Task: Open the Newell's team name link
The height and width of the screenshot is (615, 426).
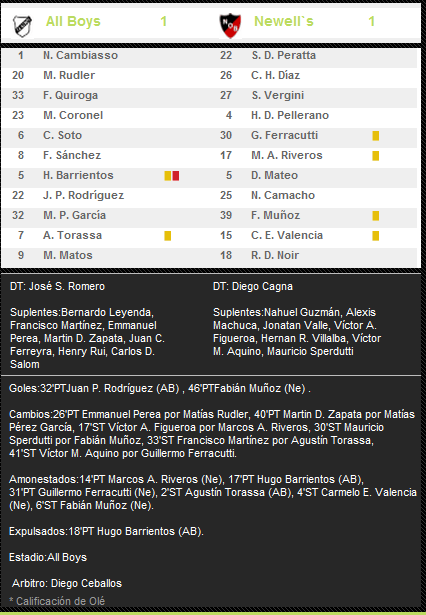Action: [284, 21]
